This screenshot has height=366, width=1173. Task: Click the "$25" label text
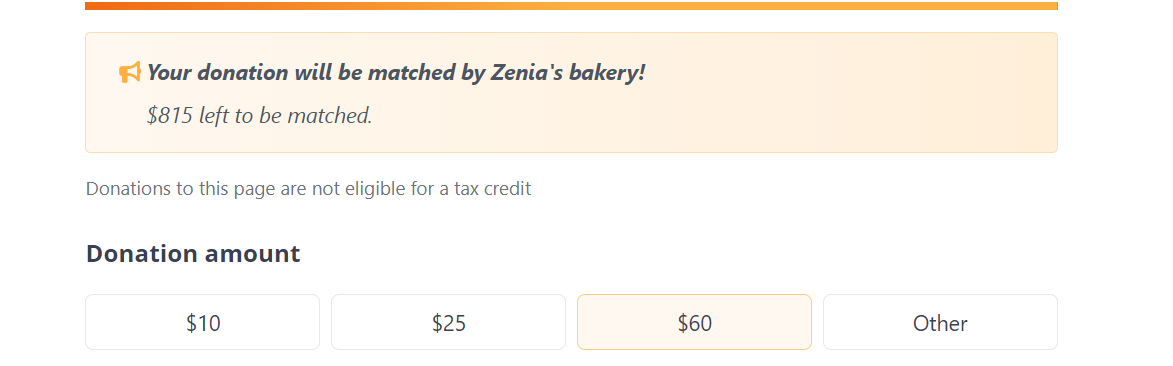449,323
